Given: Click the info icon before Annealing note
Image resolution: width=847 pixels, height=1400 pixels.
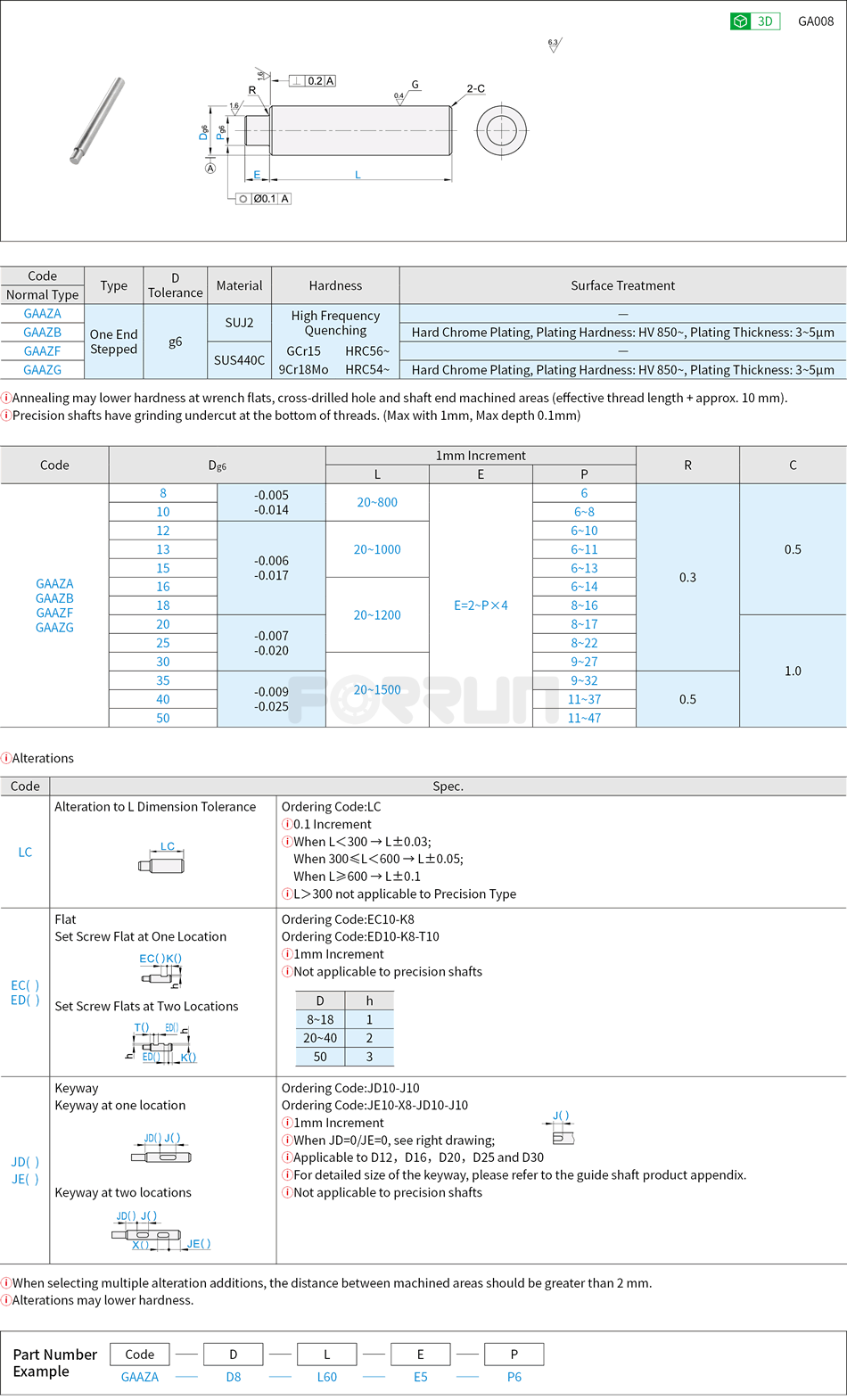Looking at the screenshot, I should (x=6, y=398).
